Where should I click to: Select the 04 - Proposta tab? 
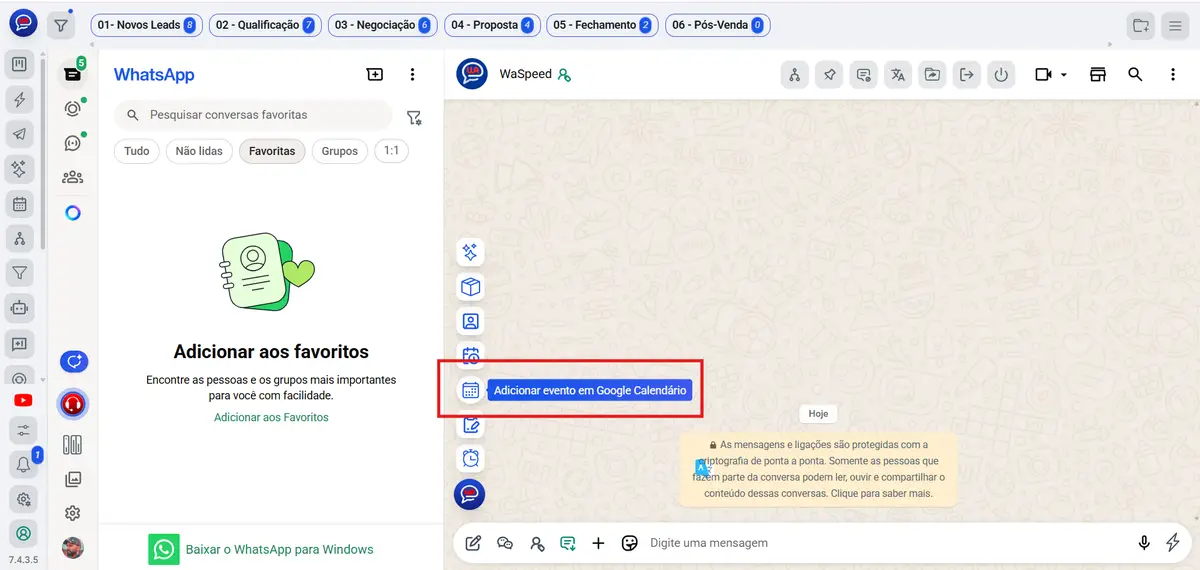coord(491,25)
